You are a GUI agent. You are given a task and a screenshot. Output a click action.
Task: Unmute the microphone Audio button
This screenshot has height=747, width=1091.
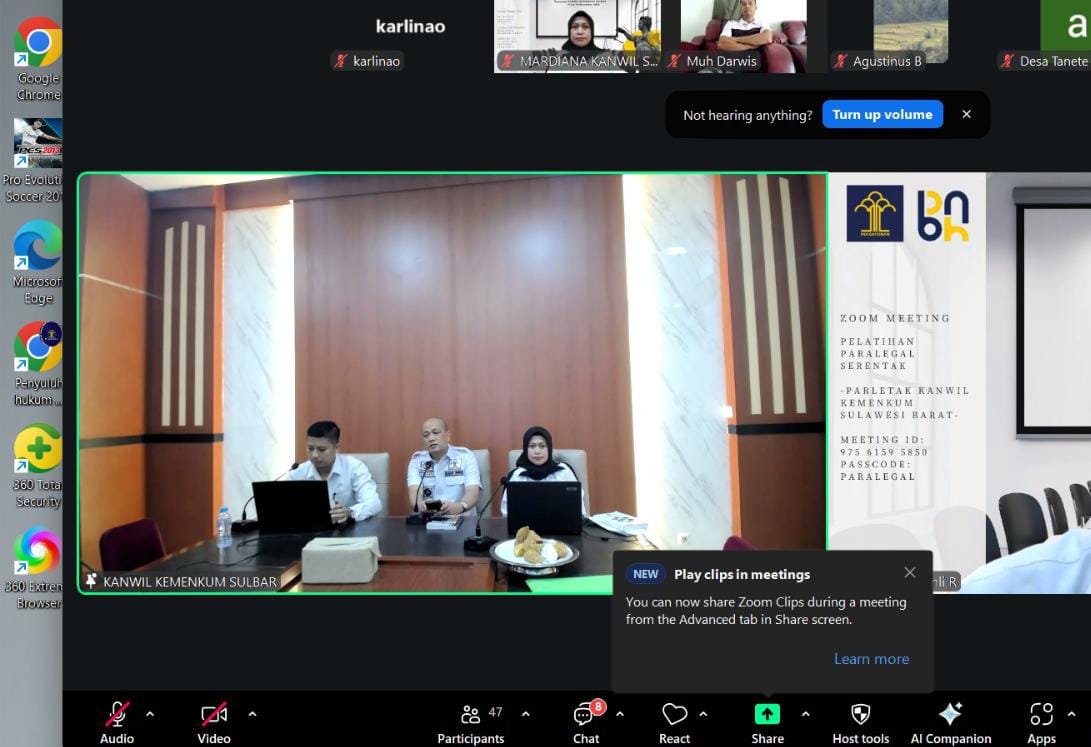[117, 714]
